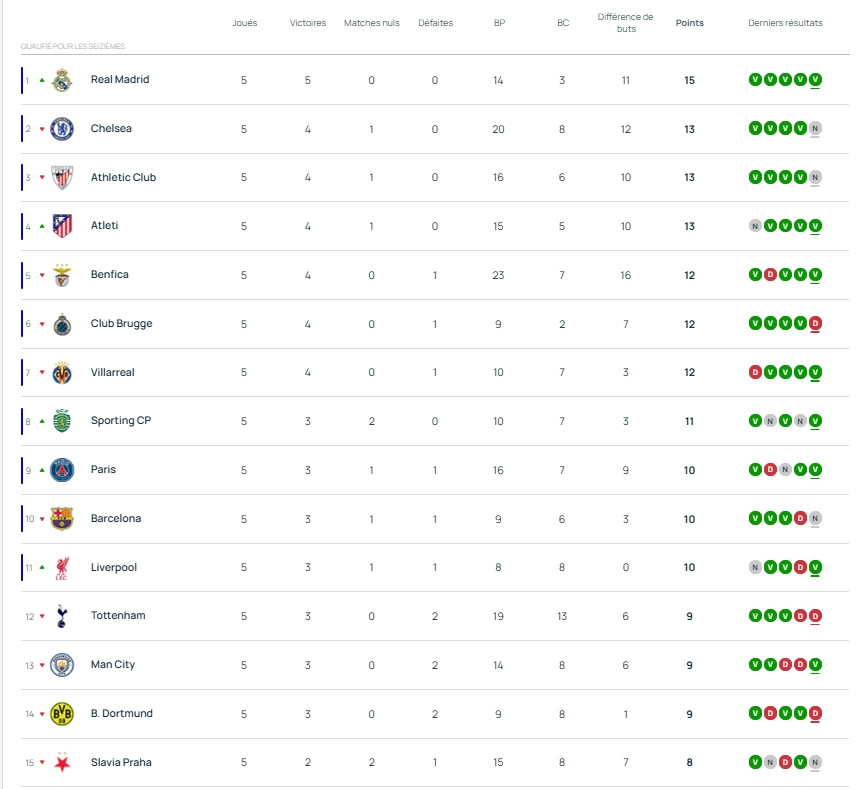Click Club Brugge's red defeat result badge

click(816, 324)
